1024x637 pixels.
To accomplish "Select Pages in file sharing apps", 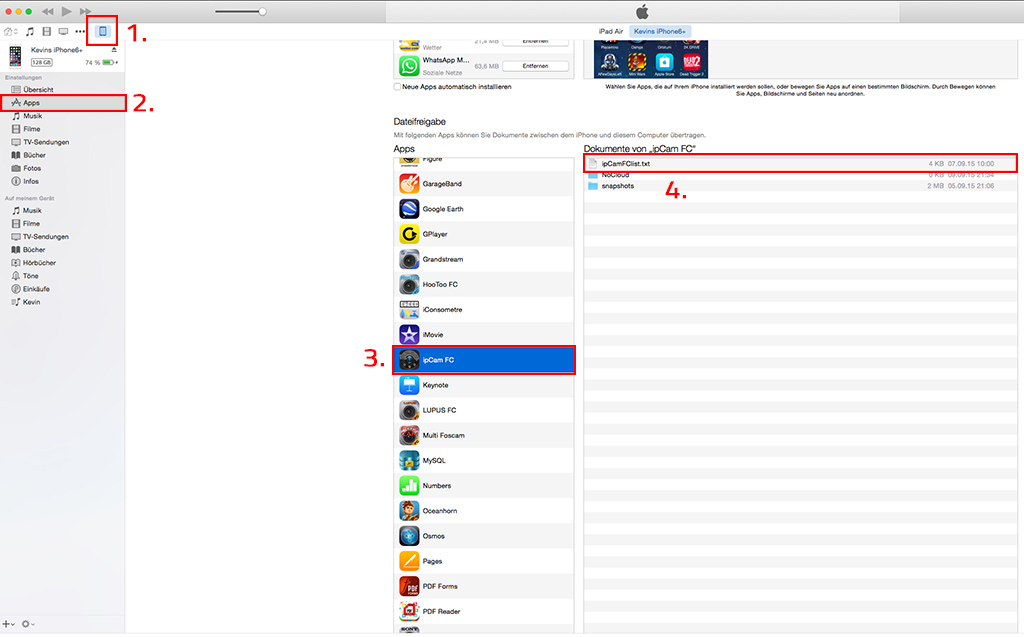I will [484, 561].
